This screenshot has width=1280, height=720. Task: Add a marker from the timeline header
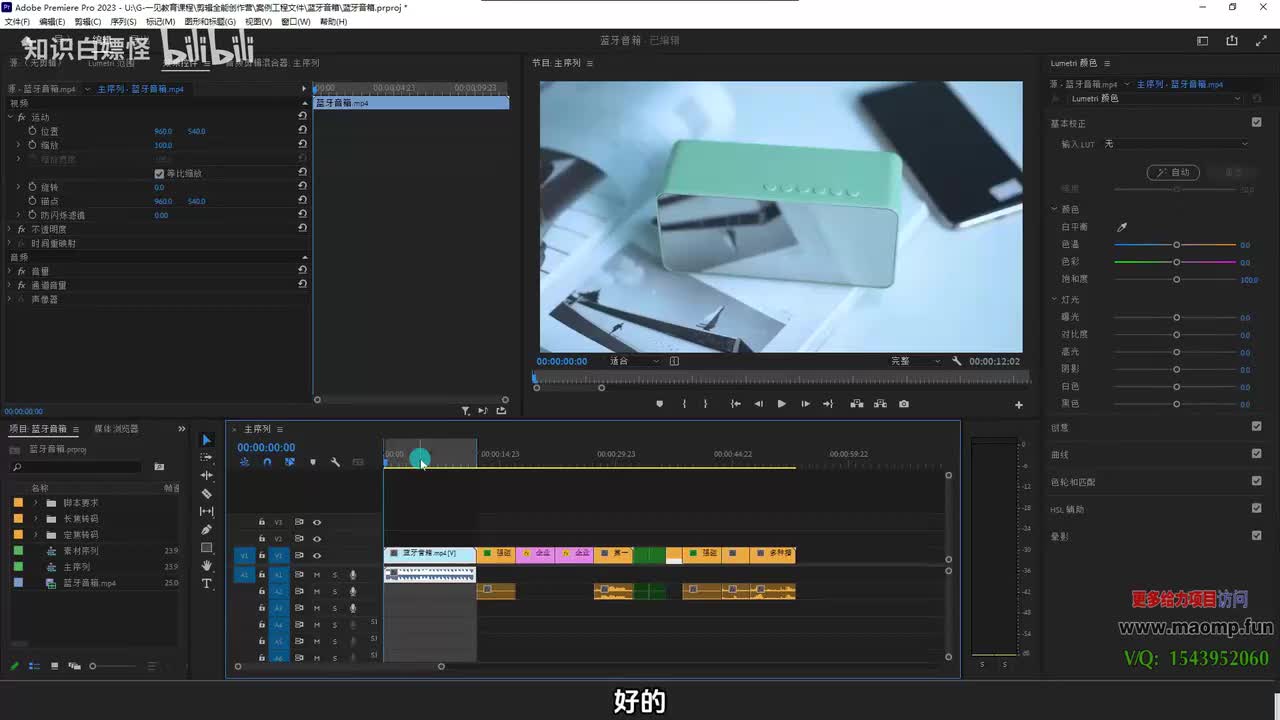[x=313, y=462]
